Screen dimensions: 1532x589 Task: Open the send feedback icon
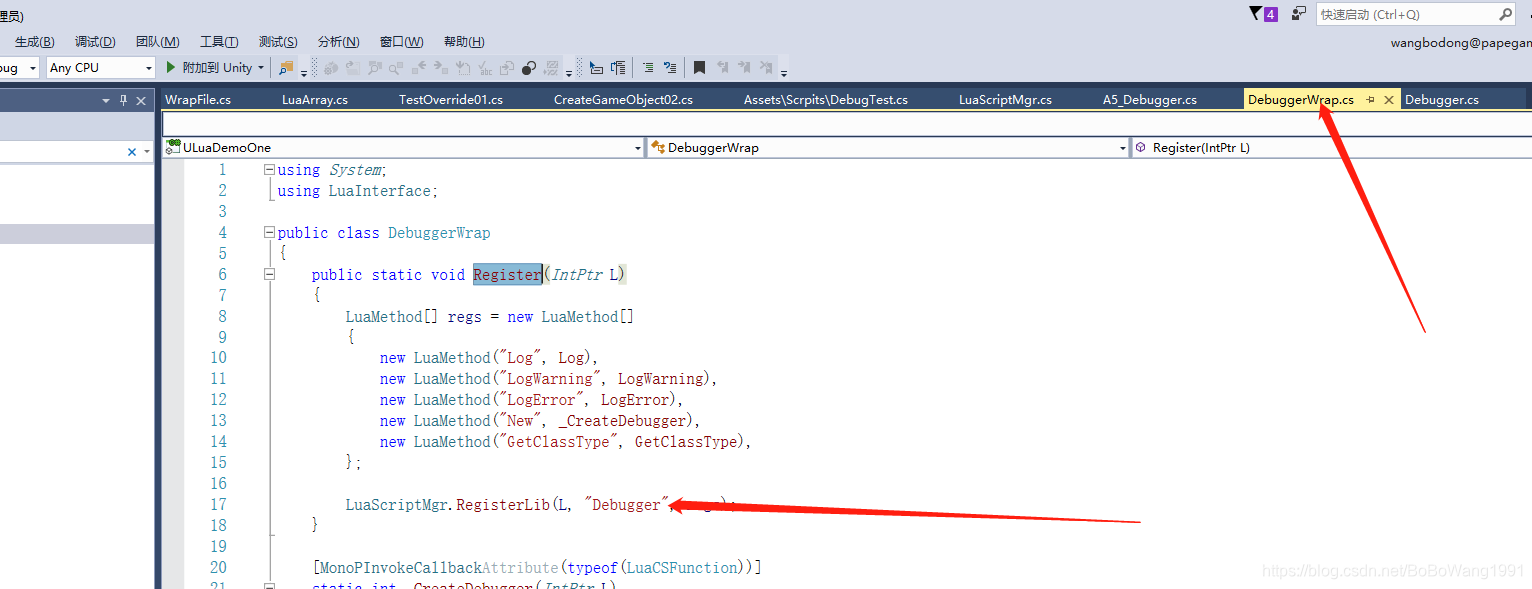tap(1299, 14)
